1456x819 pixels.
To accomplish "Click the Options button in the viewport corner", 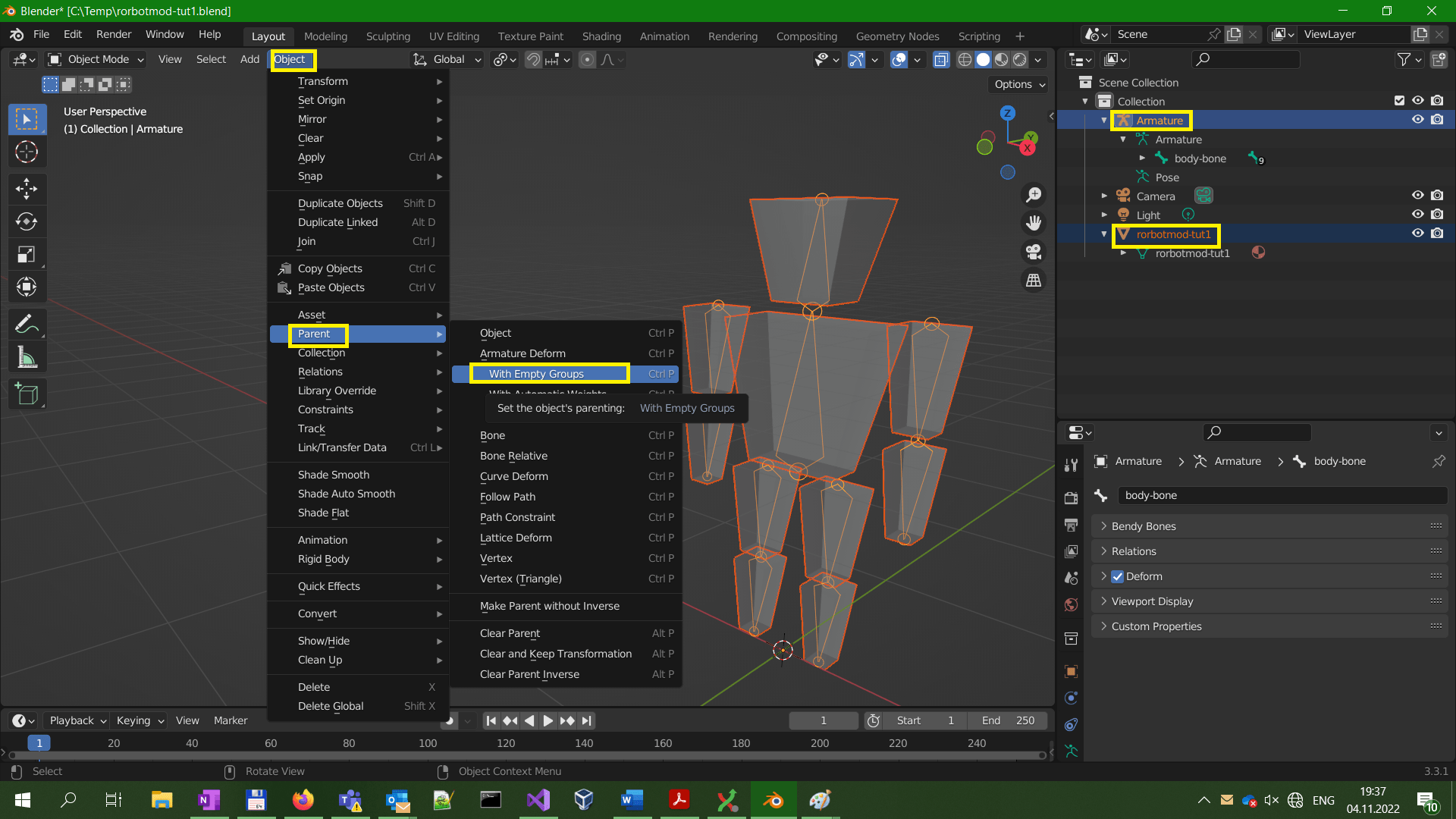I will tap(1018, 84).
